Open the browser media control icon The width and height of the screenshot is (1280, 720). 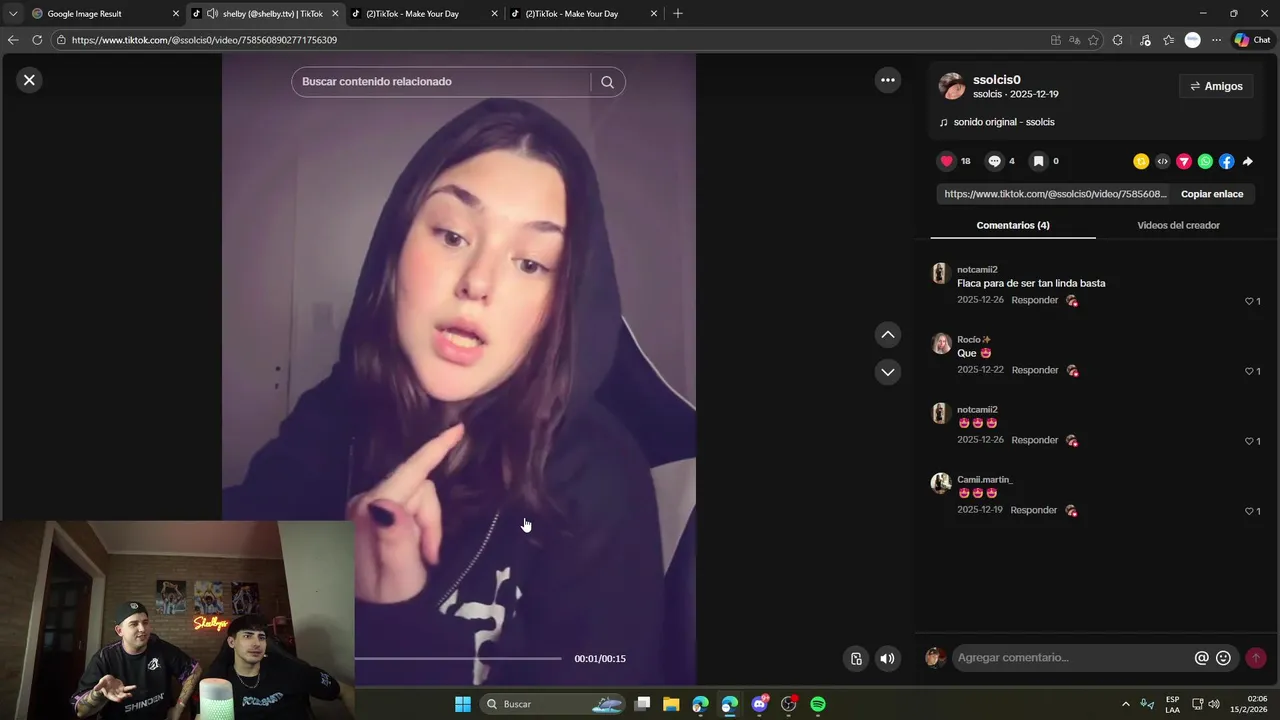(1145, 40)
